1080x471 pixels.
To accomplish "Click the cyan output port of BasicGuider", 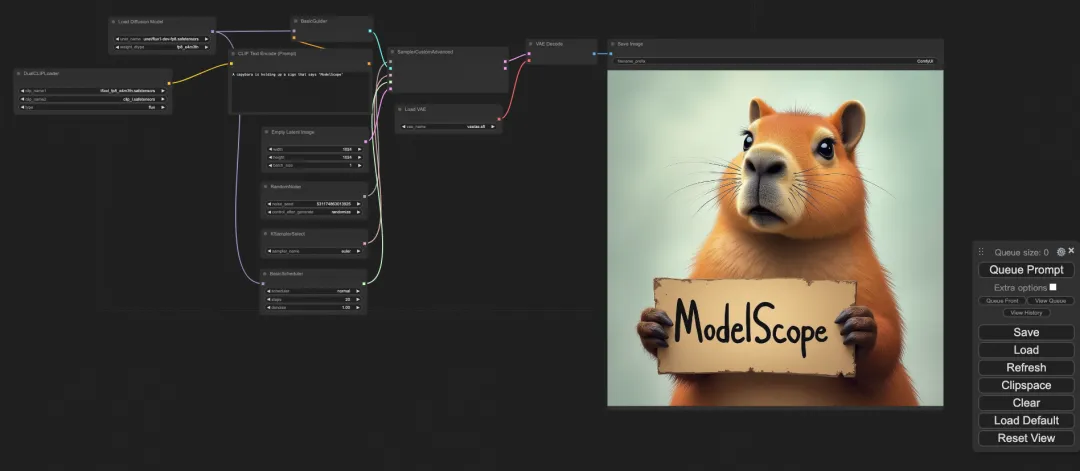I will pyautogui.click(x=370, y=31).
